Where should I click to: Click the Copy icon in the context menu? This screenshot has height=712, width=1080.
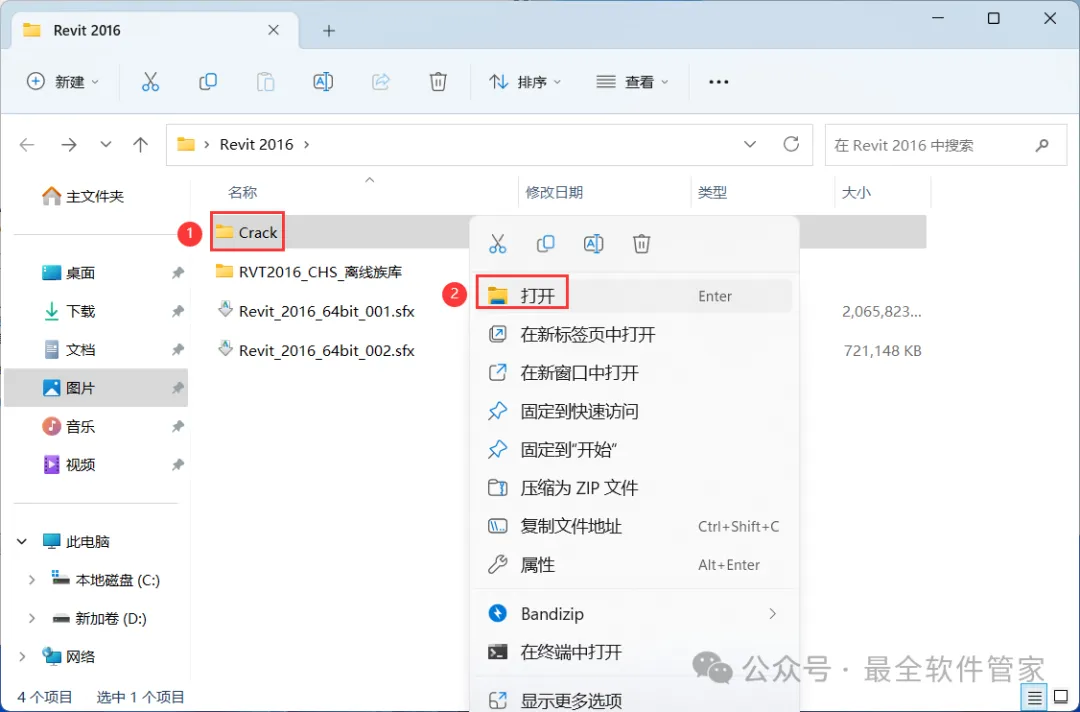546,244
